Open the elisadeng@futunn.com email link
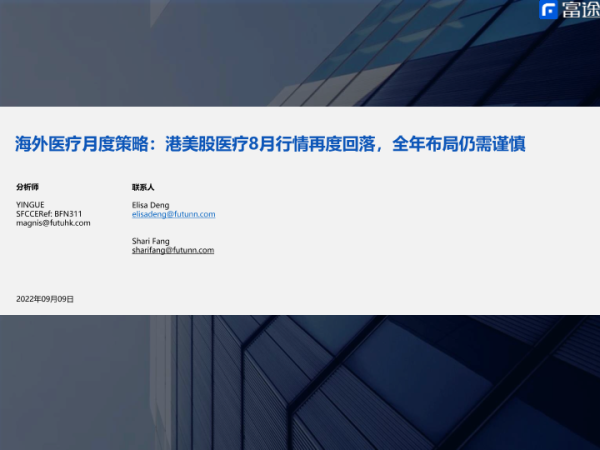600x450 pixels. point(173,214)
